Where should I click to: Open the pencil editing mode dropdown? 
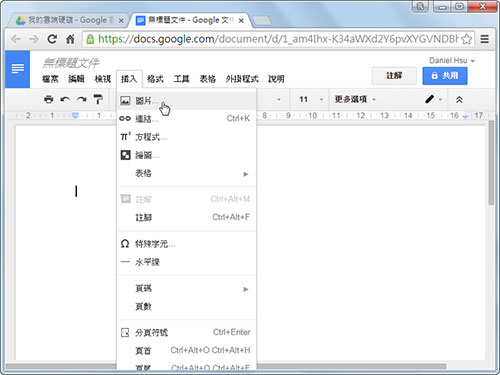pyautogui.click(x=433, y=99)
